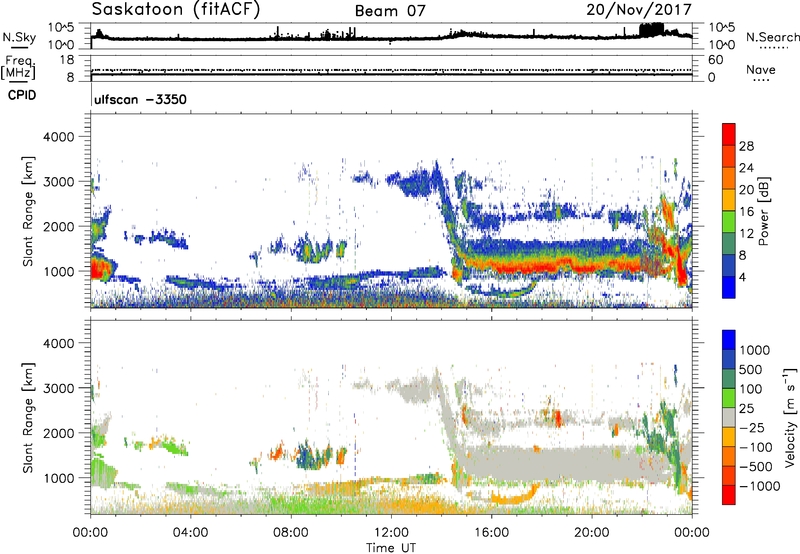Pick the light green 12–16 dB Power swatch
800x554 pixels.
729,221
